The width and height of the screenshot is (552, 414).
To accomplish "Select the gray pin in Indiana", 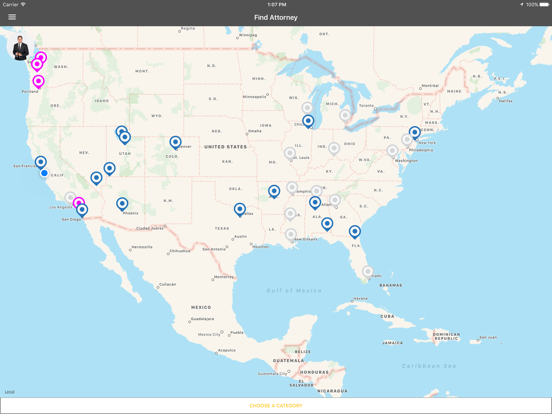I will (x=334, y=149).
